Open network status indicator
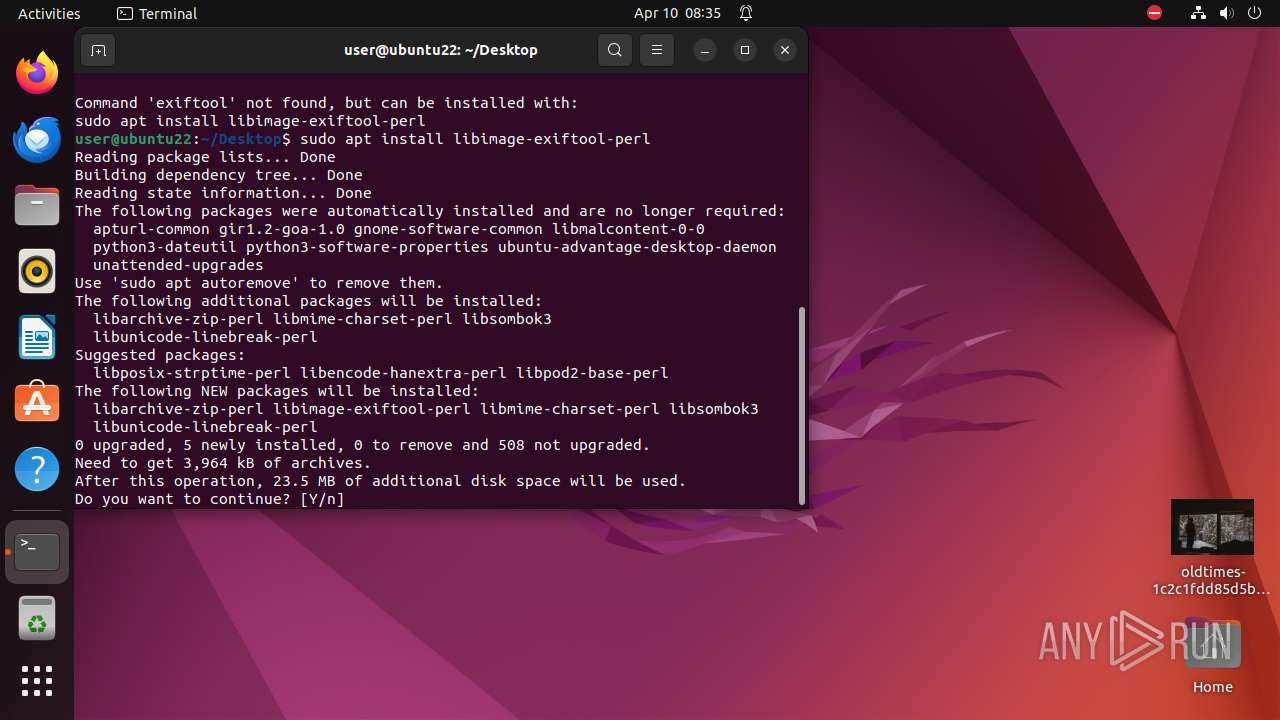This screenshot has height=720, width=1280. 1198,13
